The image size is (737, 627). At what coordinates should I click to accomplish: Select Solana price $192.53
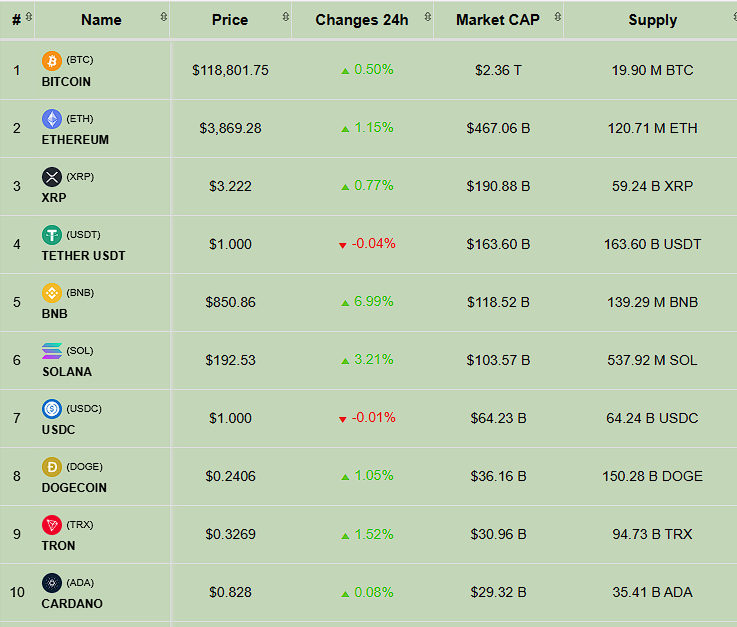pos(230,361)
